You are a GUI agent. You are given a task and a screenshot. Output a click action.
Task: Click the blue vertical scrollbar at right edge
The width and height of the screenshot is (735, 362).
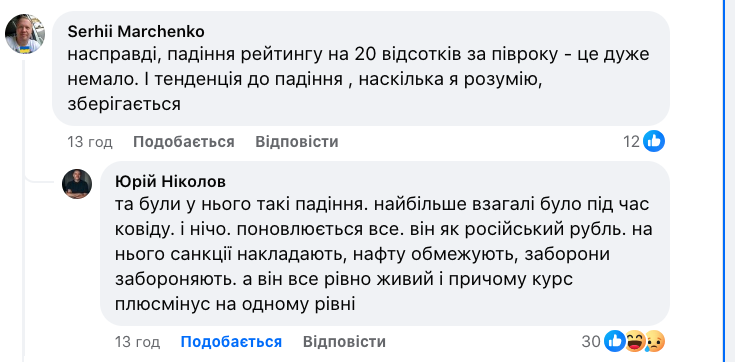tap(727, 181)
